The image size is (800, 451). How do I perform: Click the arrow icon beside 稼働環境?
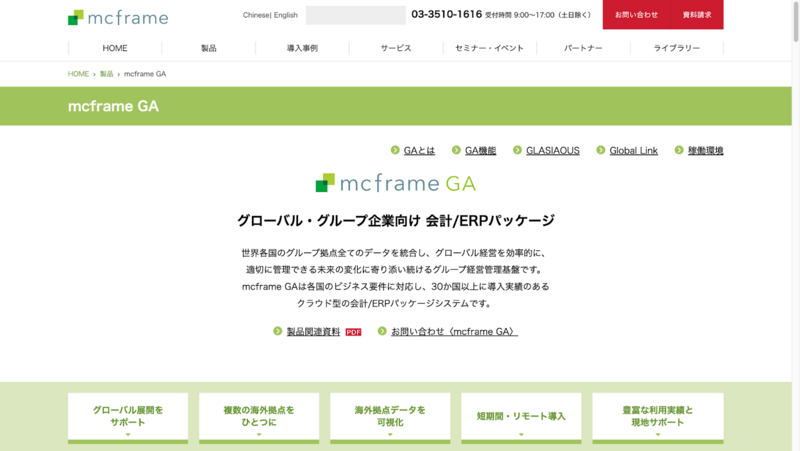click(x=679, y=150)
